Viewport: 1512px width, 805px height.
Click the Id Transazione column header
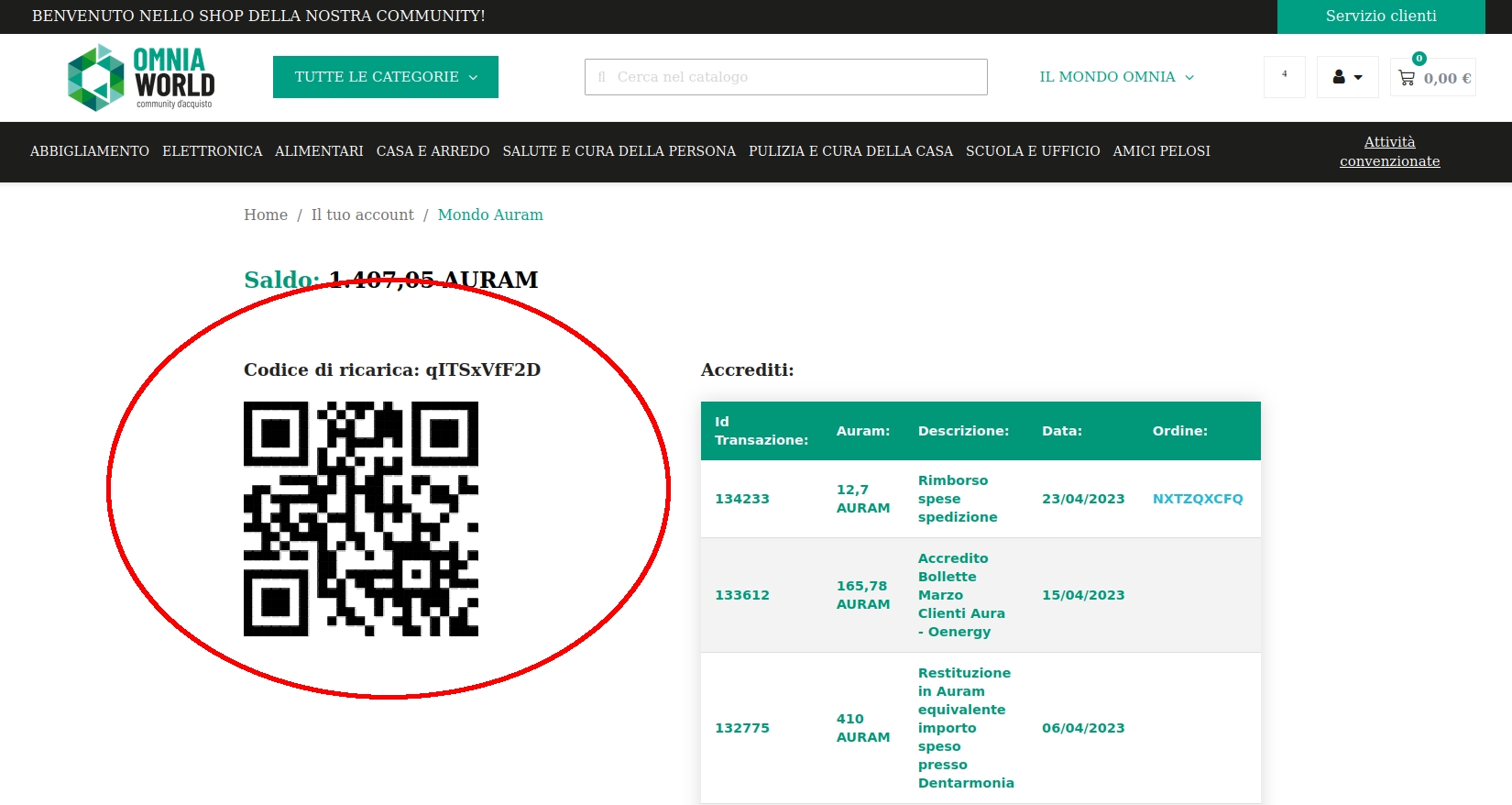coord(761,431)
